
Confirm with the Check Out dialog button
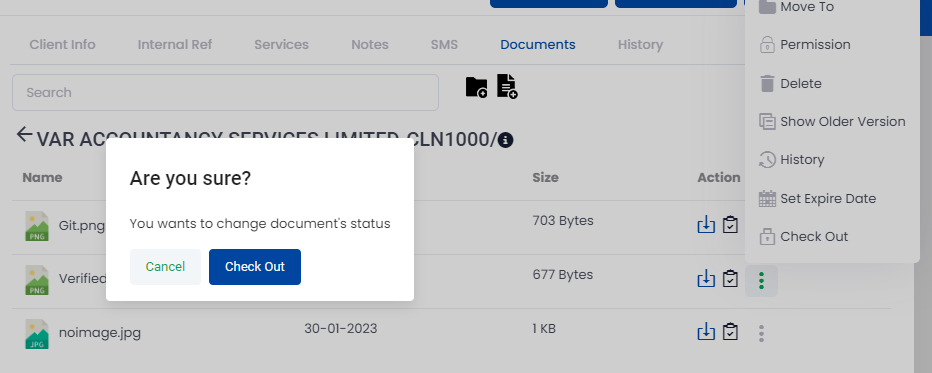pos(255,267)
